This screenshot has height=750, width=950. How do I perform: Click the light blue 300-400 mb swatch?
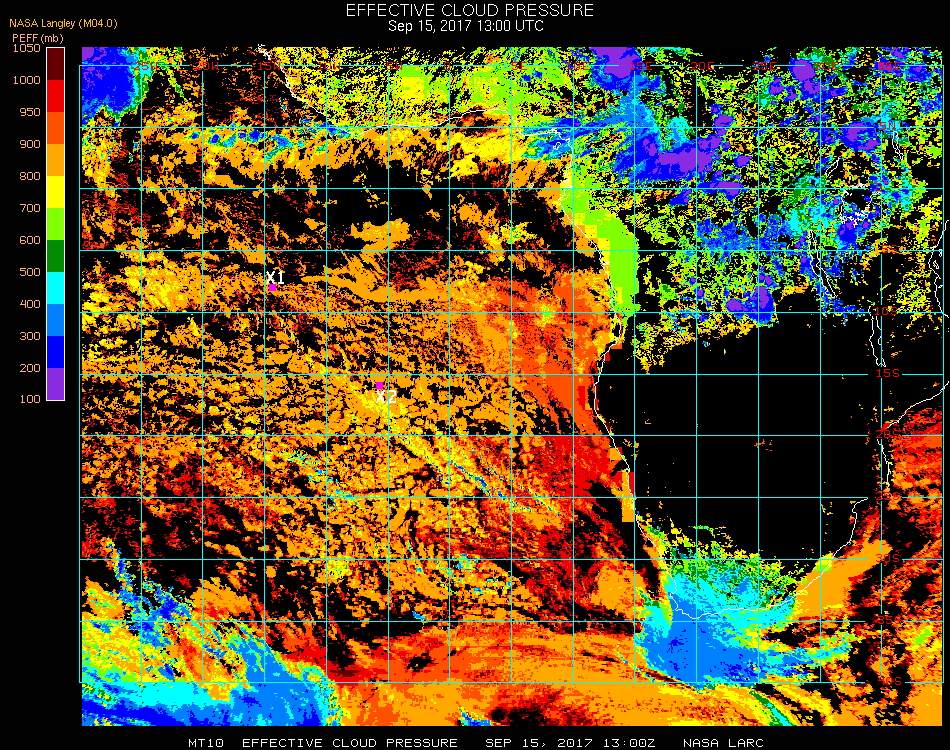55,320
